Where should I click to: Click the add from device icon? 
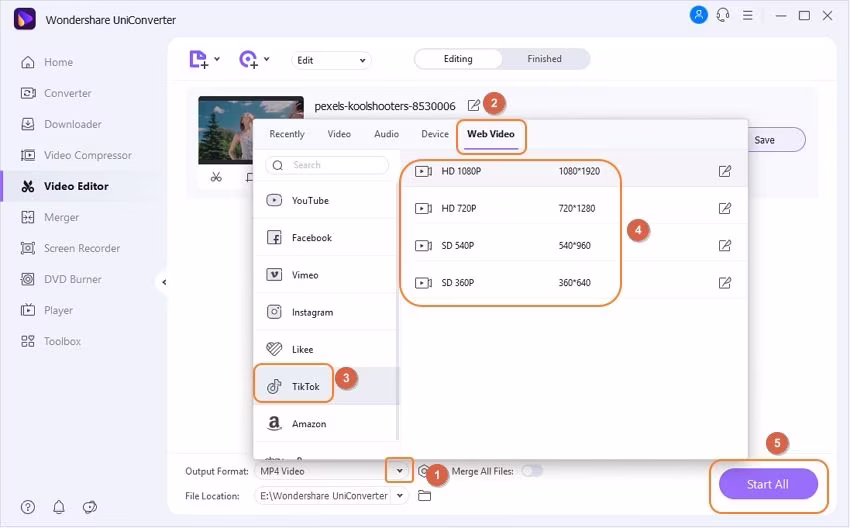(x=248, y=59)
